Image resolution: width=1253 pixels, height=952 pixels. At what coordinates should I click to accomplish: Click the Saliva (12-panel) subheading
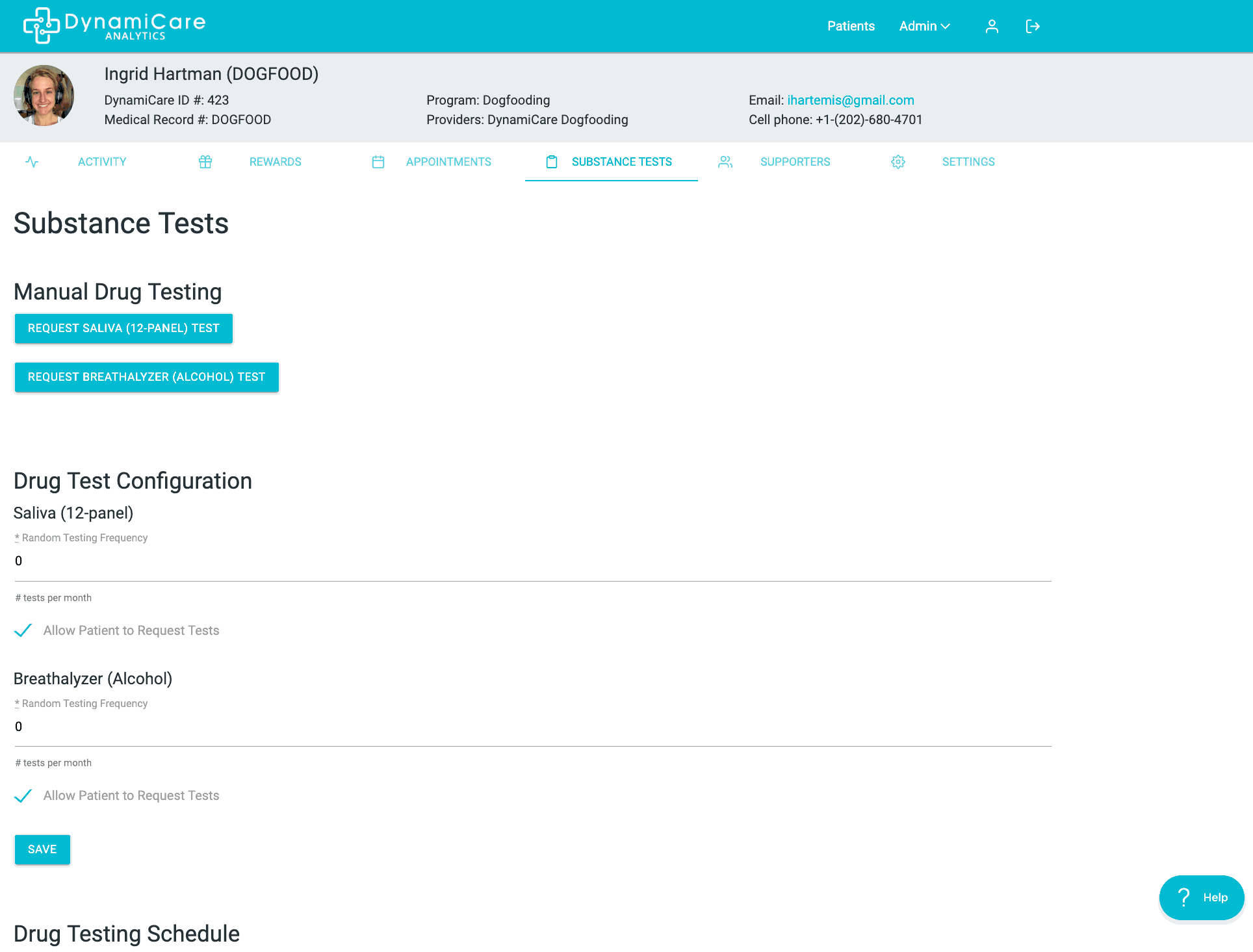point(73,513)
